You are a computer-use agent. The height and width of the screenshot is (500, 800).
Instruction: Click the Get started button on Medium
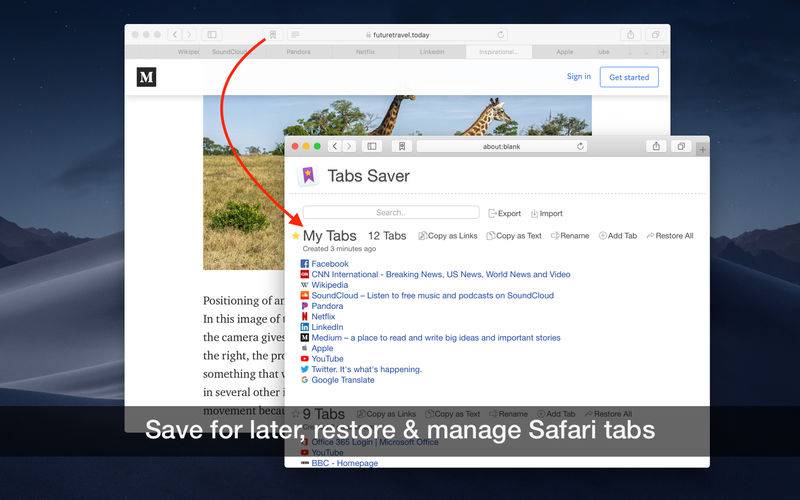(x=629, y=77)
